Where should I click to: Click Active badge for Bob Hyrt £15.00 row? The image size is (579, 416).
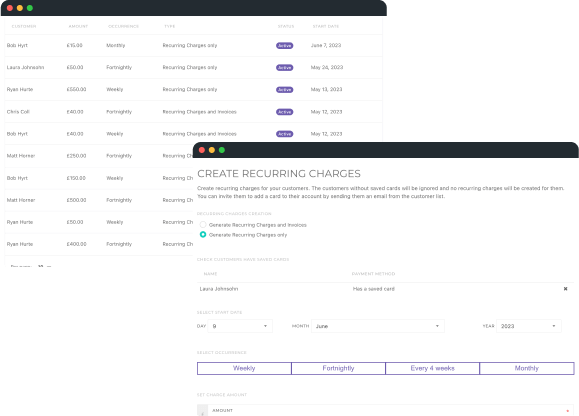pos(284,45)
